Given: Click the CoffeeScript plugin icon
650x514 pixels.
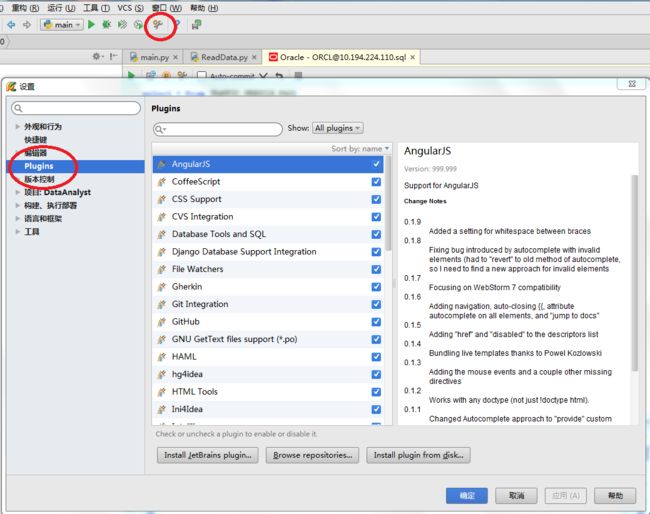Looking at the screenshot, I should pos(162,182).
